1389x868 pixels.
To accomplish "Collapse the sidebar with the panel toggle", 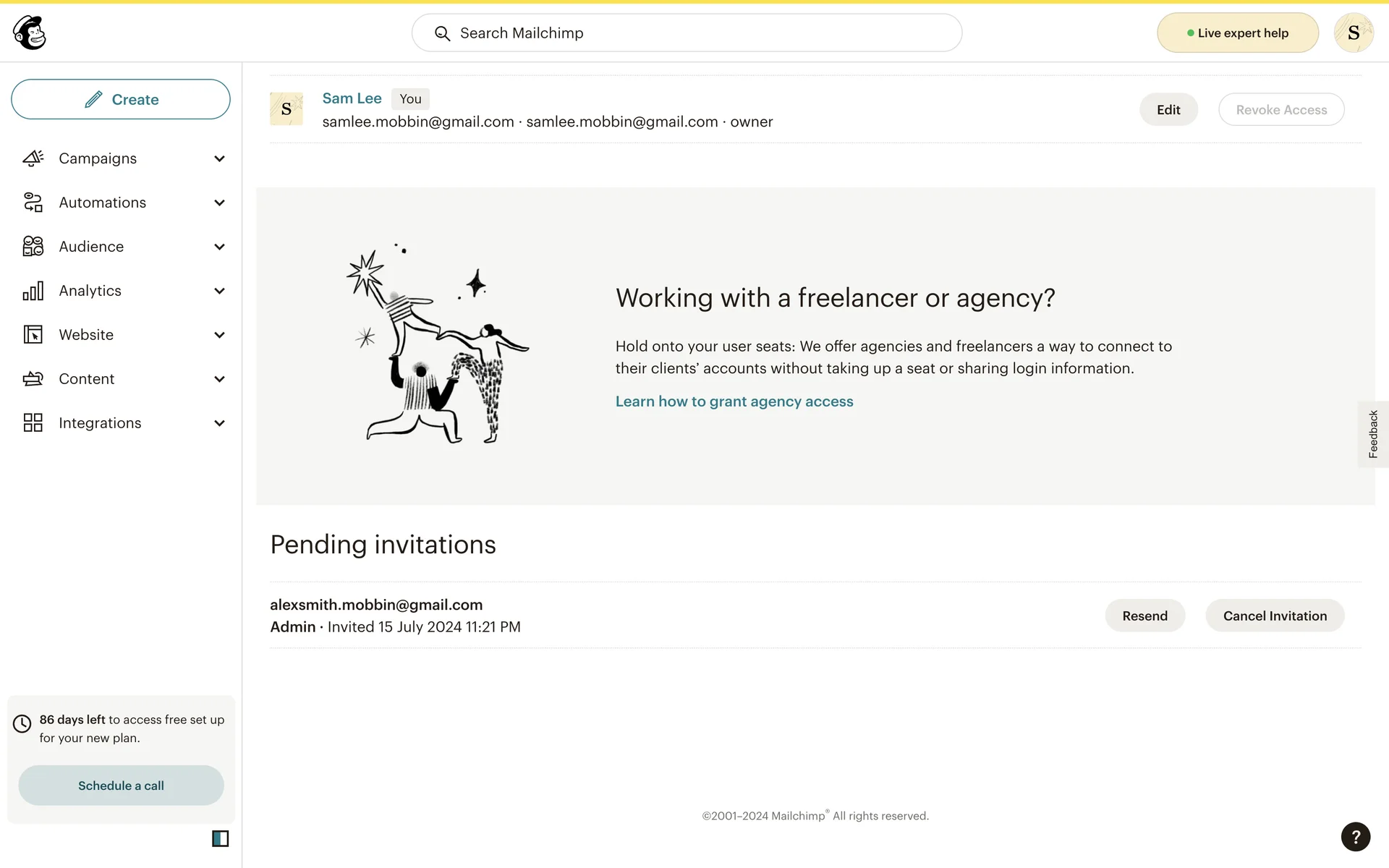I will pyautogui.click(x=220, y=838).
